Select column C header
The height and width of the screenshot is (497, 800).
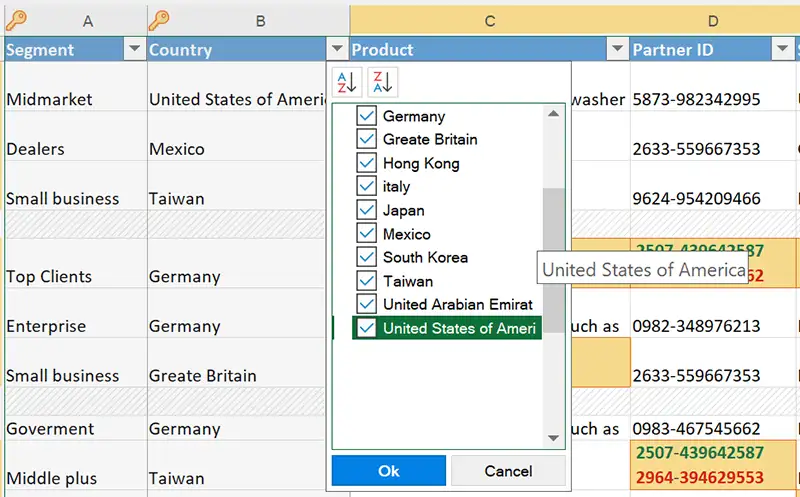tap(490, 21)
